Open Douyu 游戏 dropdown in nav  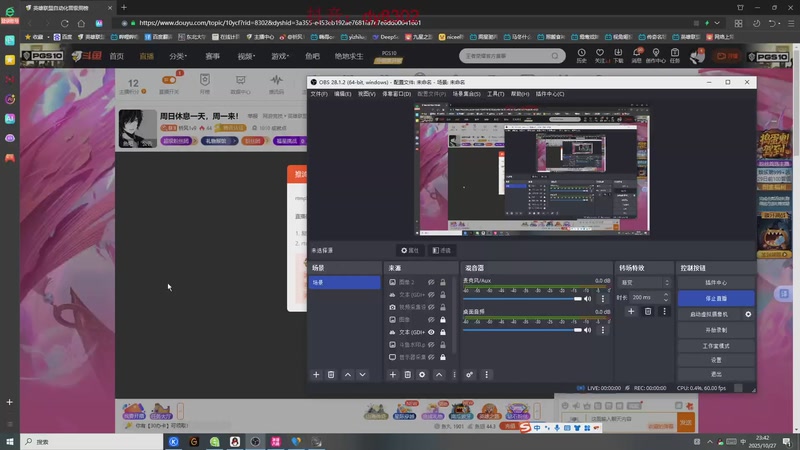tap(280, 56)
